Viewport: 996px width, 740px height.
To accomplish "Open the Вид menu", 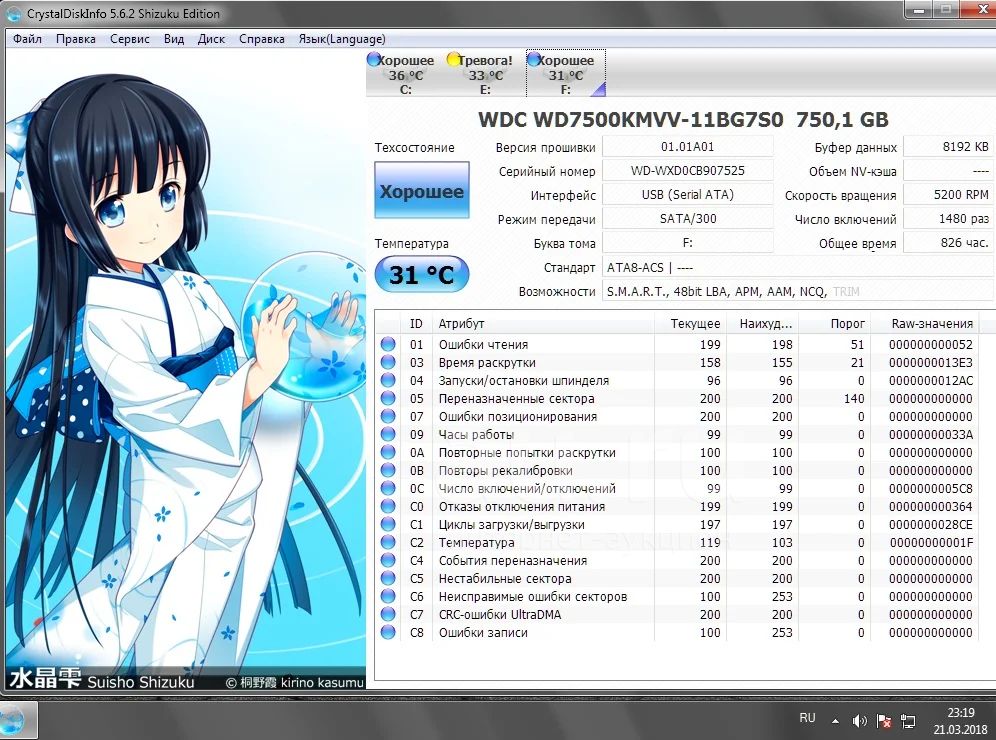I will click(x=173, y=39).
